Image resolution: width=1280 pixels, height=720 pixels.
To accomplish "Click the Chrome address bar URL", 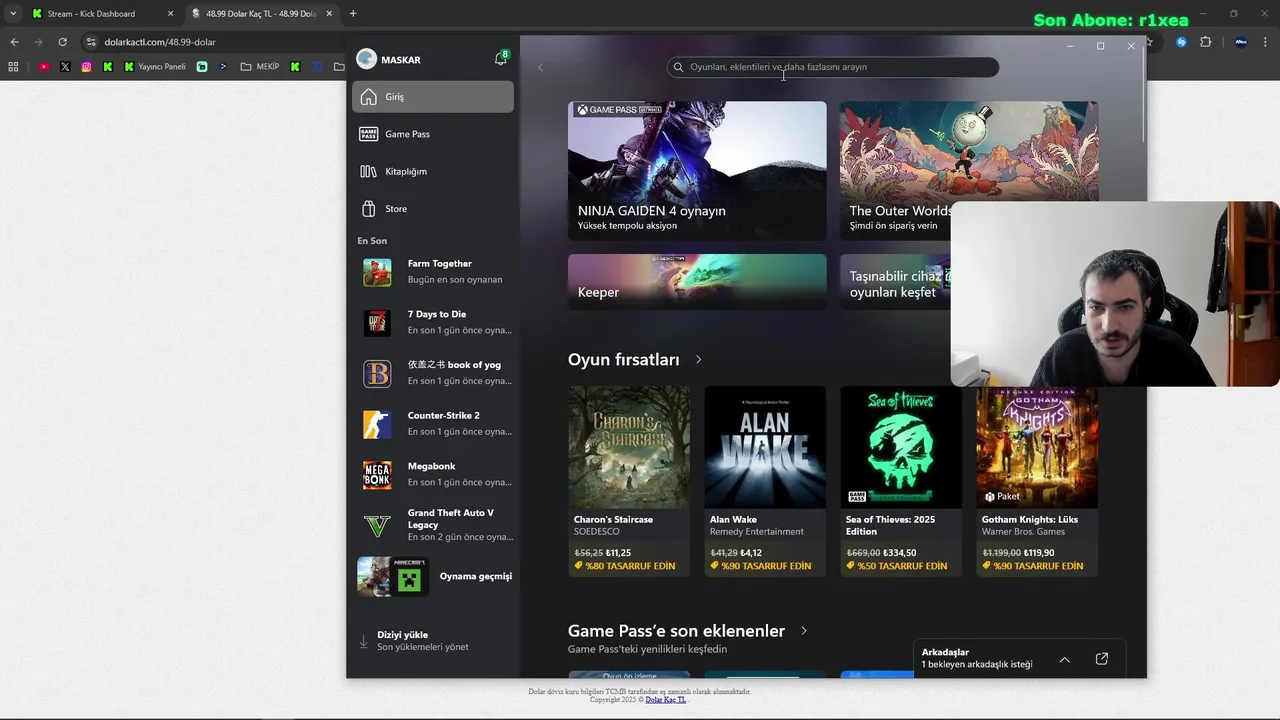I will coord(160,42).
